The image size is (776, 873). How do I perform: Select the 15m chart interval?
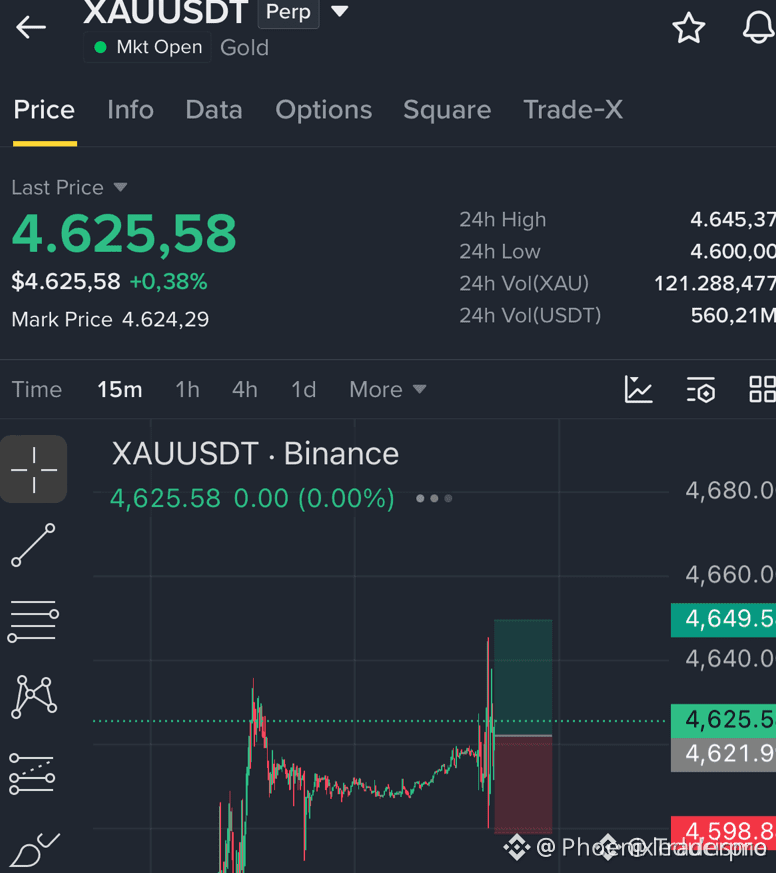click(120, 389)
